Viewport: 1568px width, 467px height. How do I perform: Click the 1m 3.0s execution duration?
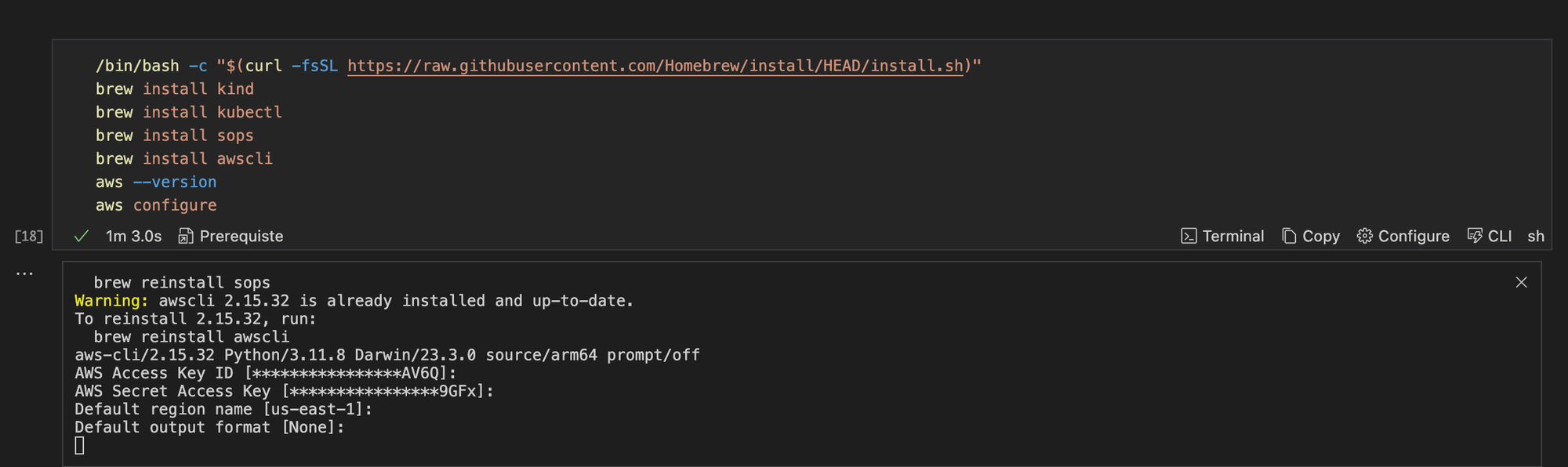133,236
